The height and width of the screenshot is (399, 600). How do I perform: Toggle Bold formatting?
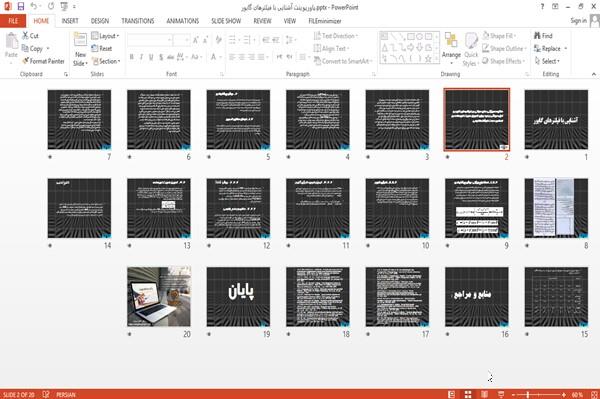pyautogui.click(x=131, y=57)
